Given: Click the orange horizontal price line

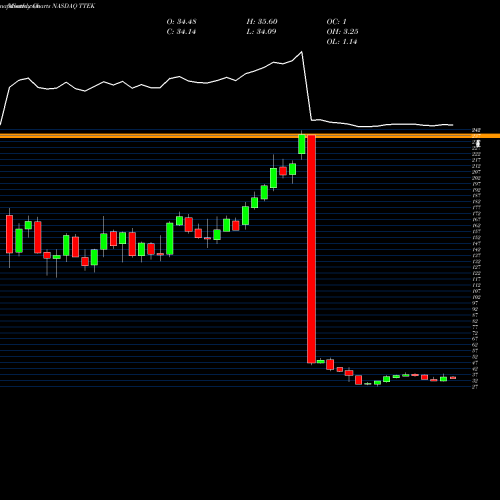Looking at the screenshot, I should pos(250,136).
